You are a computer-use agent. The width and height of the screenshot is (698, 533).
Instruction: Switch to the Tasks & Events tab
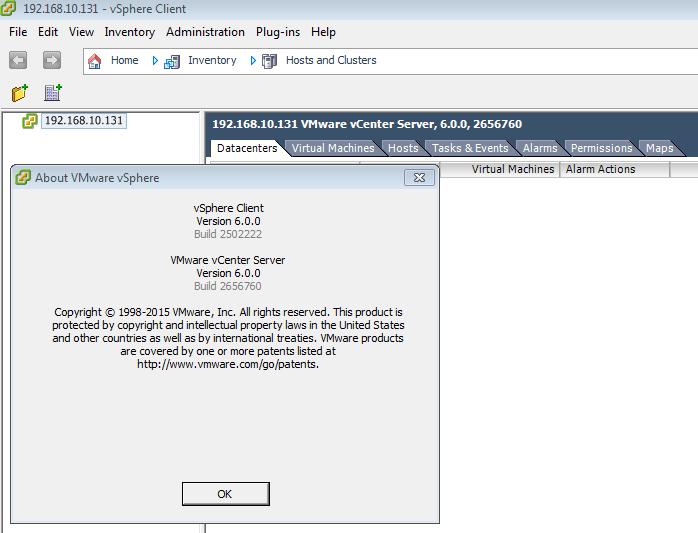[470, 148]
